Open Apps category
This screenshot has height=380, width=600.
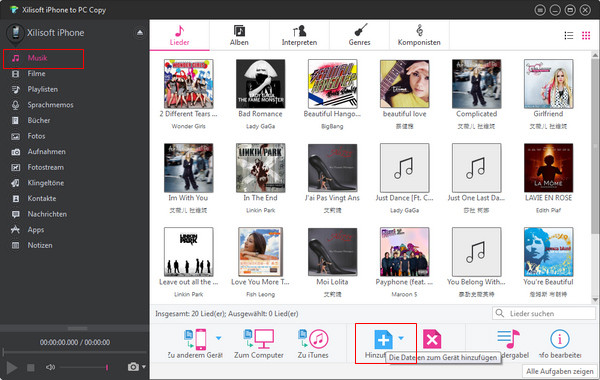[x=36, y=230]
